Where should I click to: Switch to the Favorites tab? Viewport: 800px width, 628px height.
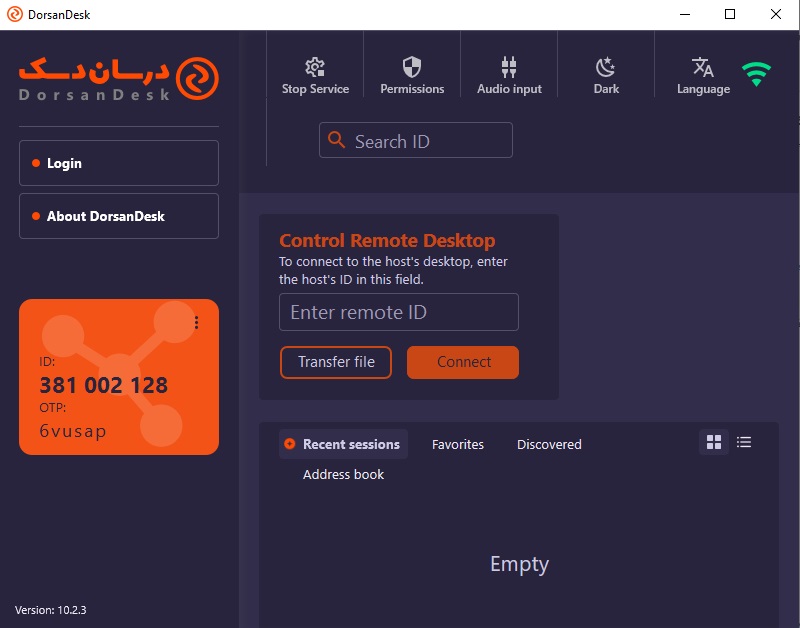click(x=458, y=444)
